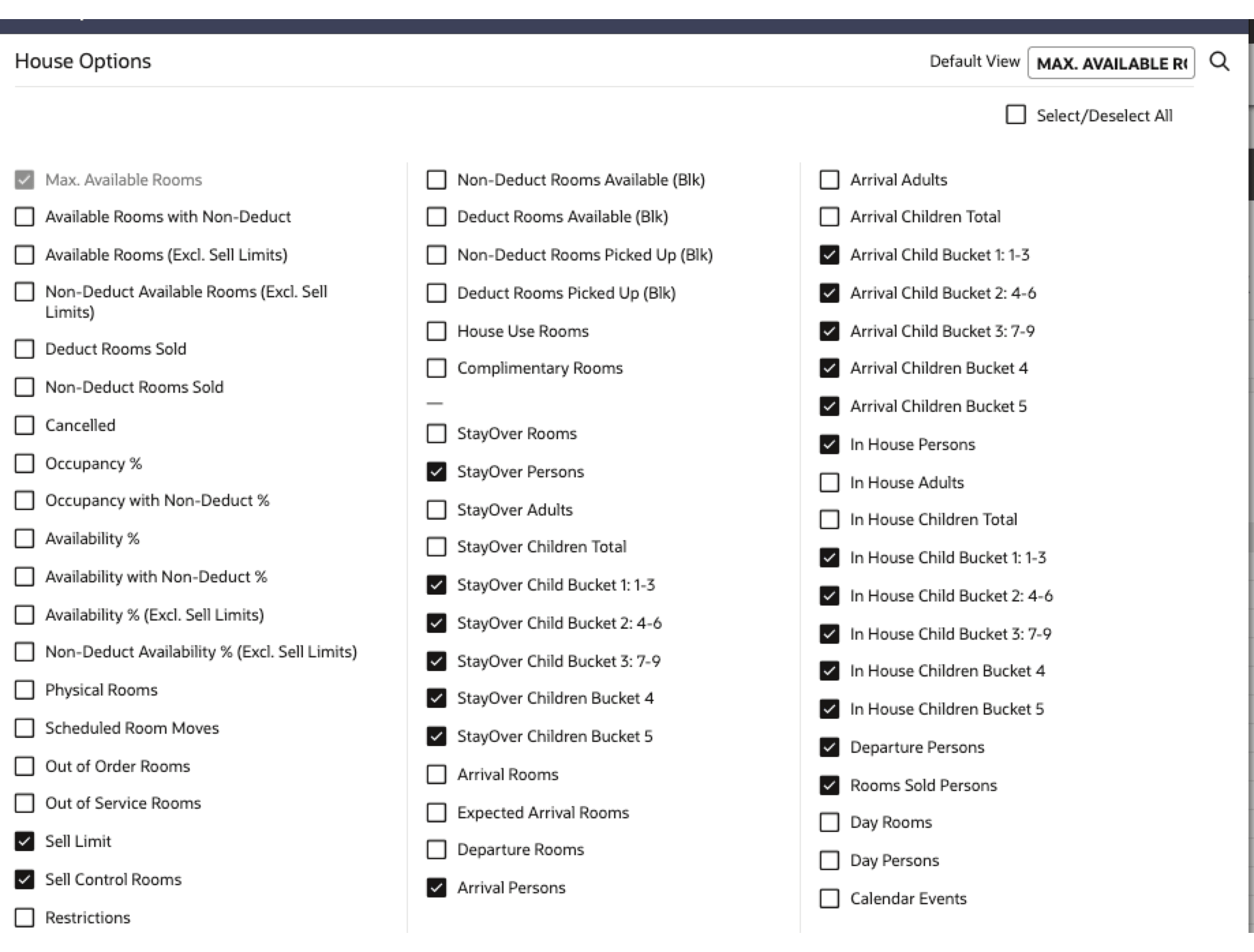1254x952 pixels.
Task: Tick Deduct Rooms Picked Up (Blk)
Action: tap(437, 293)
